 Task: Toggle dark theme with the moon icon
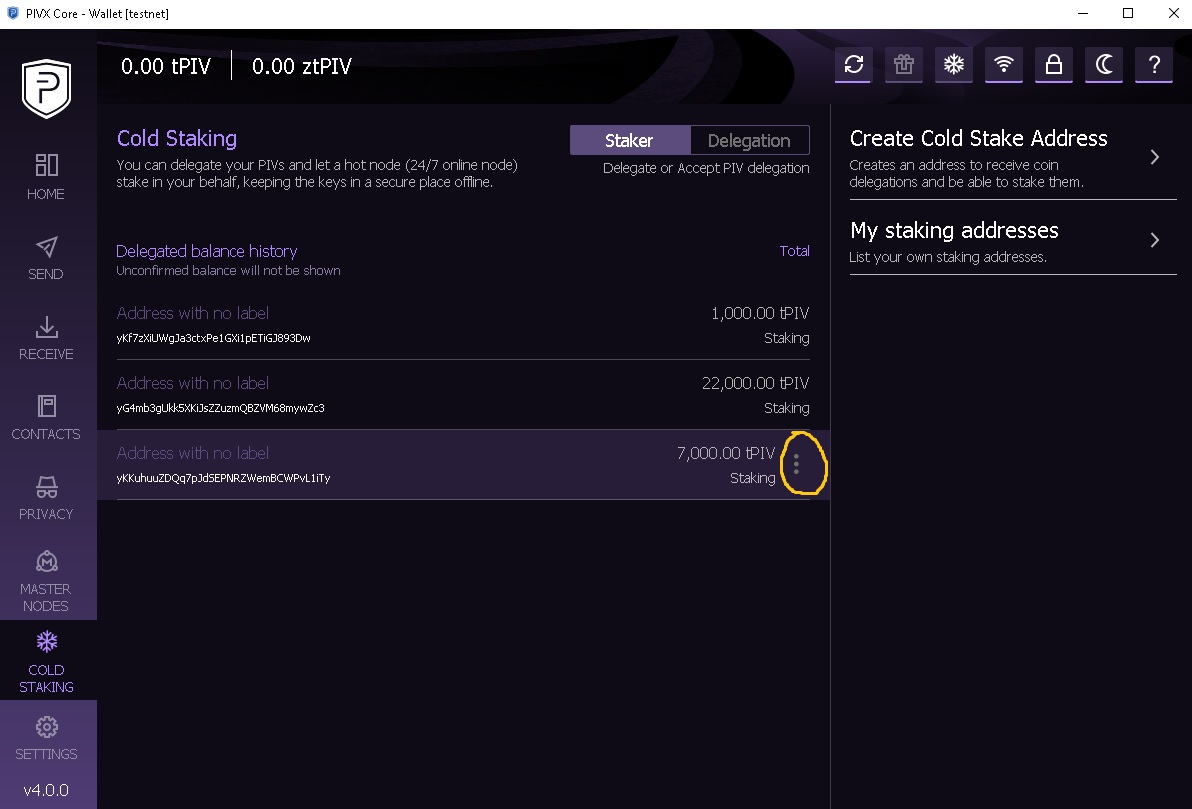[x=1103, y=64]
